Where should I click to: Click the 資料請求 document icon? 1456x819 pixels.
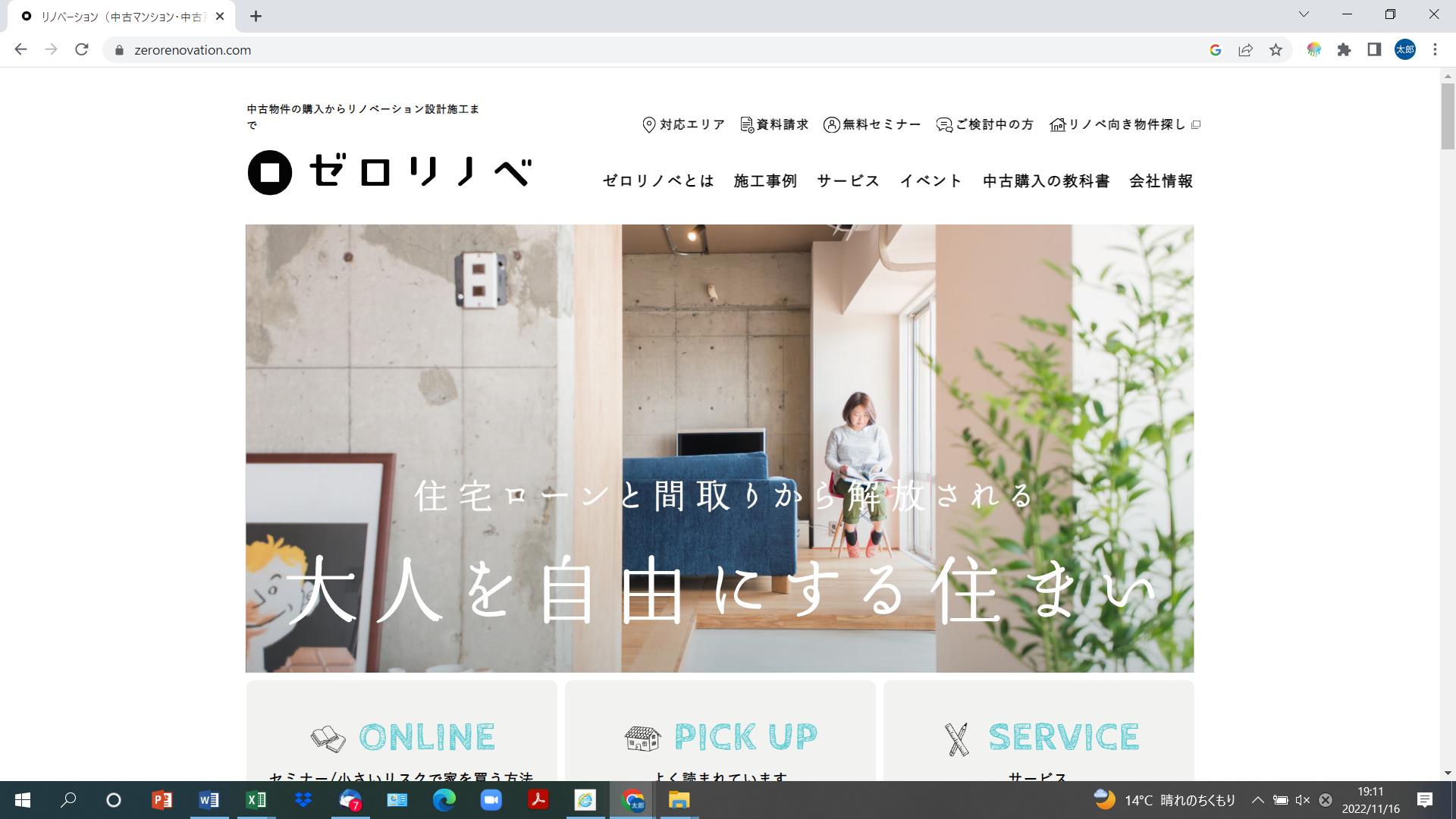point(747,125)
